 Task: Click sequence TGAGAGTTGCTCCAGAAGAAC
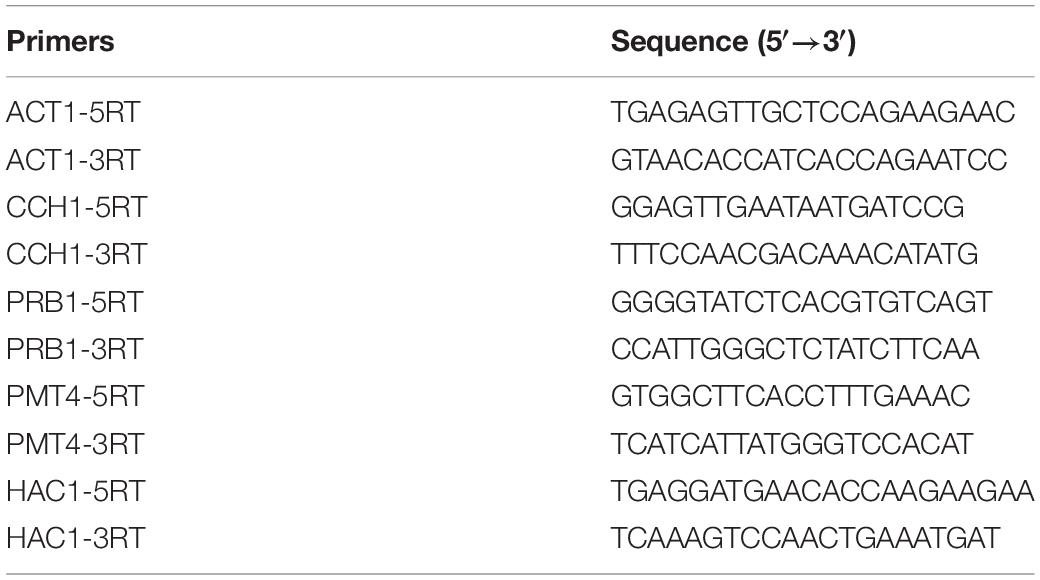click(813, 112)
